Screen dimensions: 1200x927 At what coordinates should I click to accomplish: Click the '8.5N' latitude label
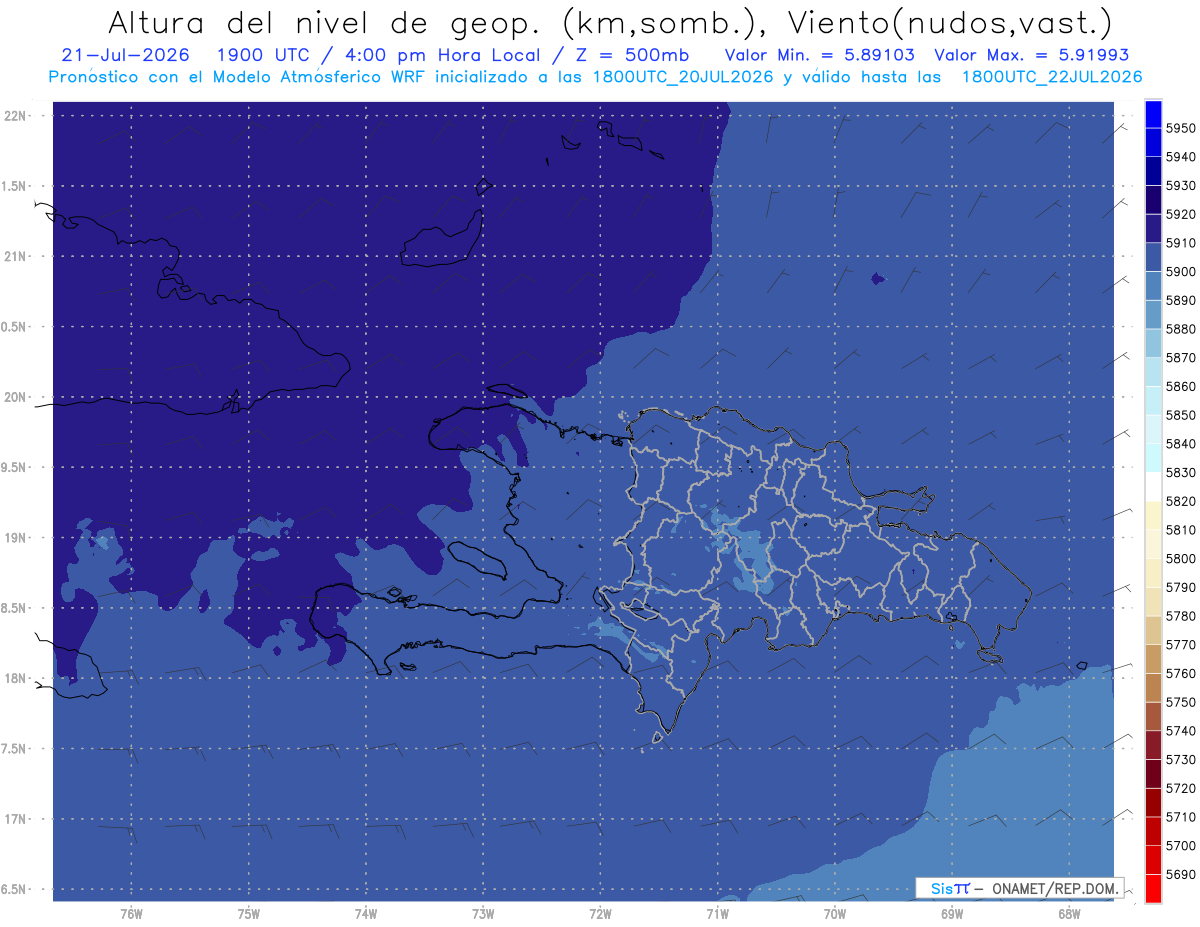click(x=13, y=608)
